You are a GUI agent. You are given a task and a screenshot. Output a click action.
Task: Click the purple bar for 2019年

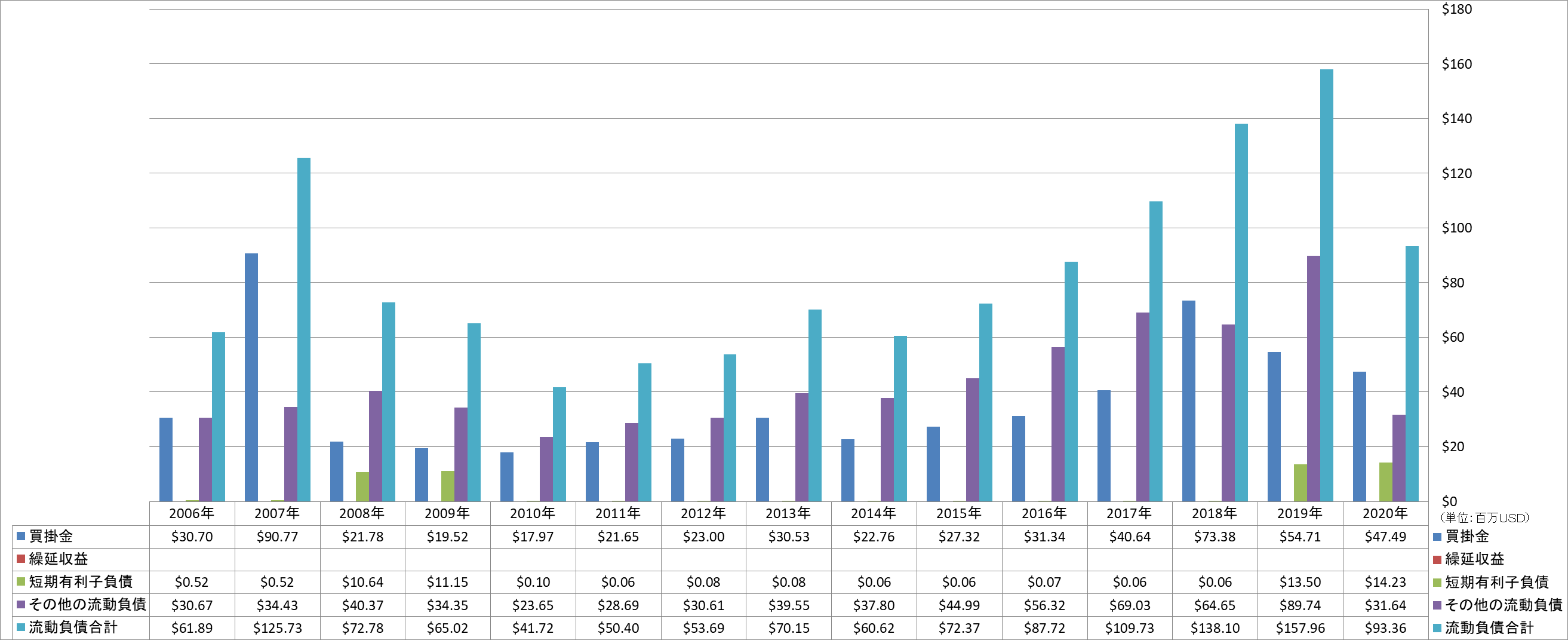click(x=1314, y=379)
